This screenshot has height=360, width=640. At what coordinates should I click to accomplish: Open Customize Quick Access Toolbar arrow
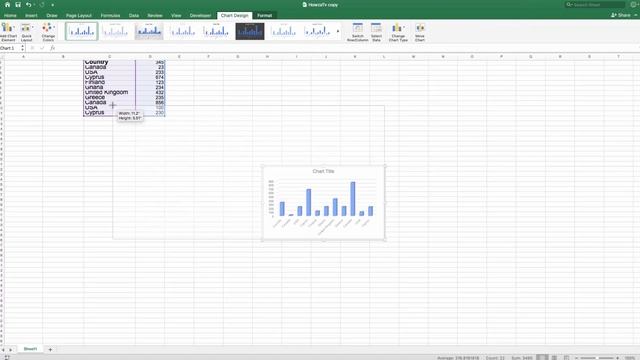pyautogui.click(x=53, y=5)
